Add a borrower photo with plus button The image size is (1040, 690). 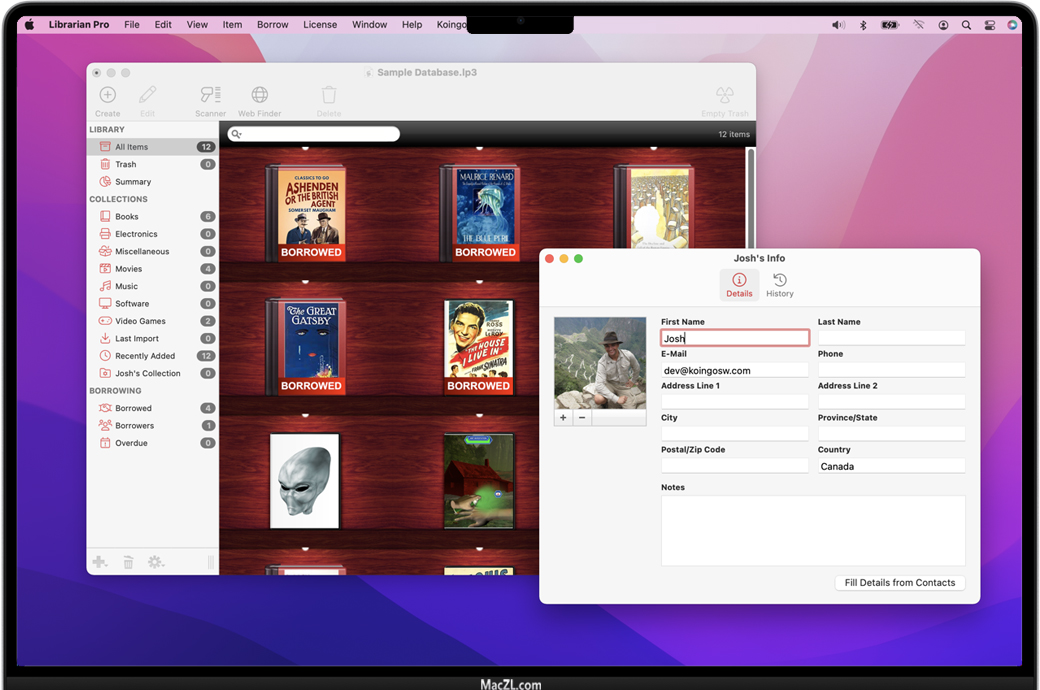[x=563, y=418]
